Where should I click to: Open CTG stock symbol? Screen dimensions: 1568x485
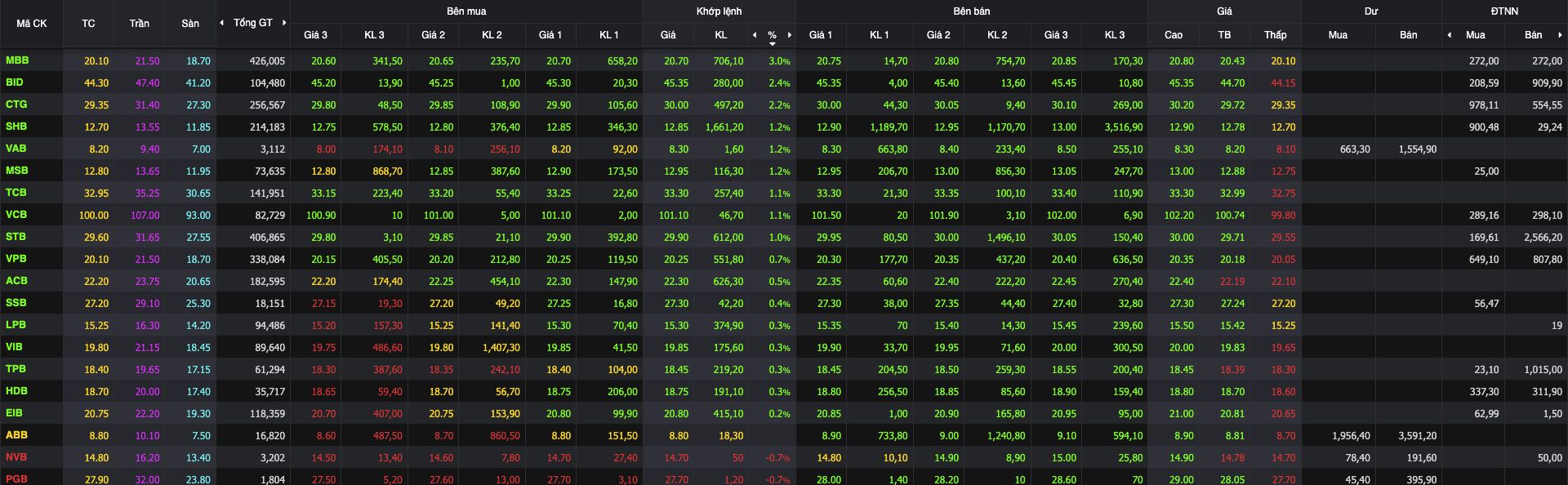tap(16, 105)
